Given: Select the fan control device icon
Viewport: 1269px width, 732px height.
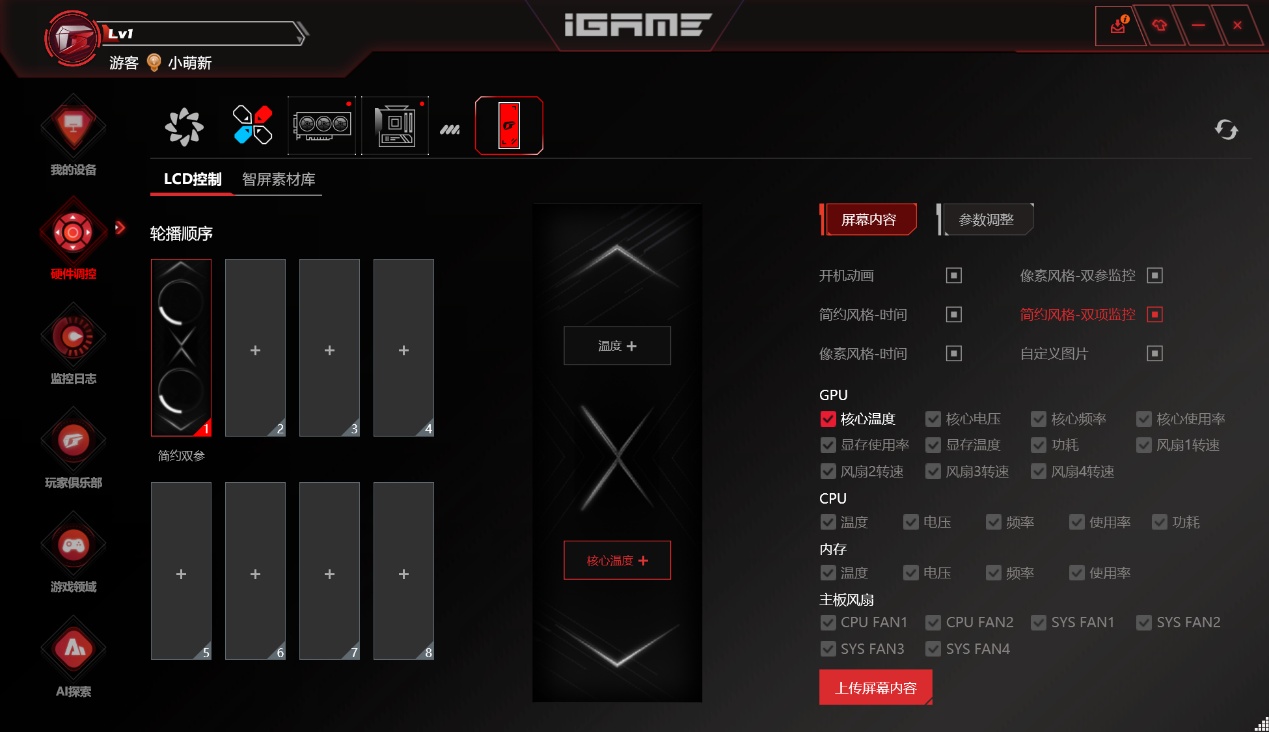Looking at the screenshot, I should tap(184, 126).
